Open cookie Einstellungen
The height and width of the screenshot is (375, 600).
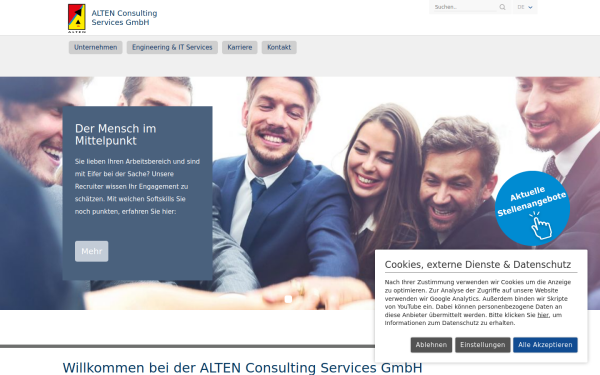pyautogui.click(x=483, y=345)
